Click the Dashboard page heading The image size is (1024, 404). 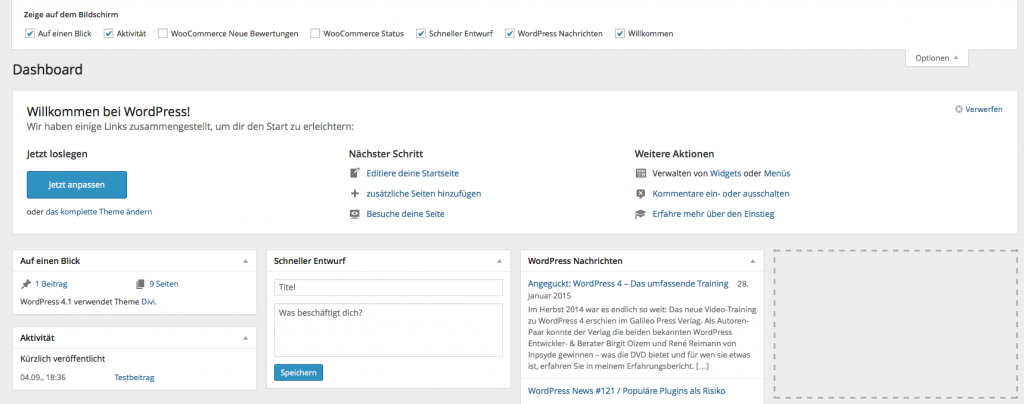pyautogui.click(x=48, y=70)
